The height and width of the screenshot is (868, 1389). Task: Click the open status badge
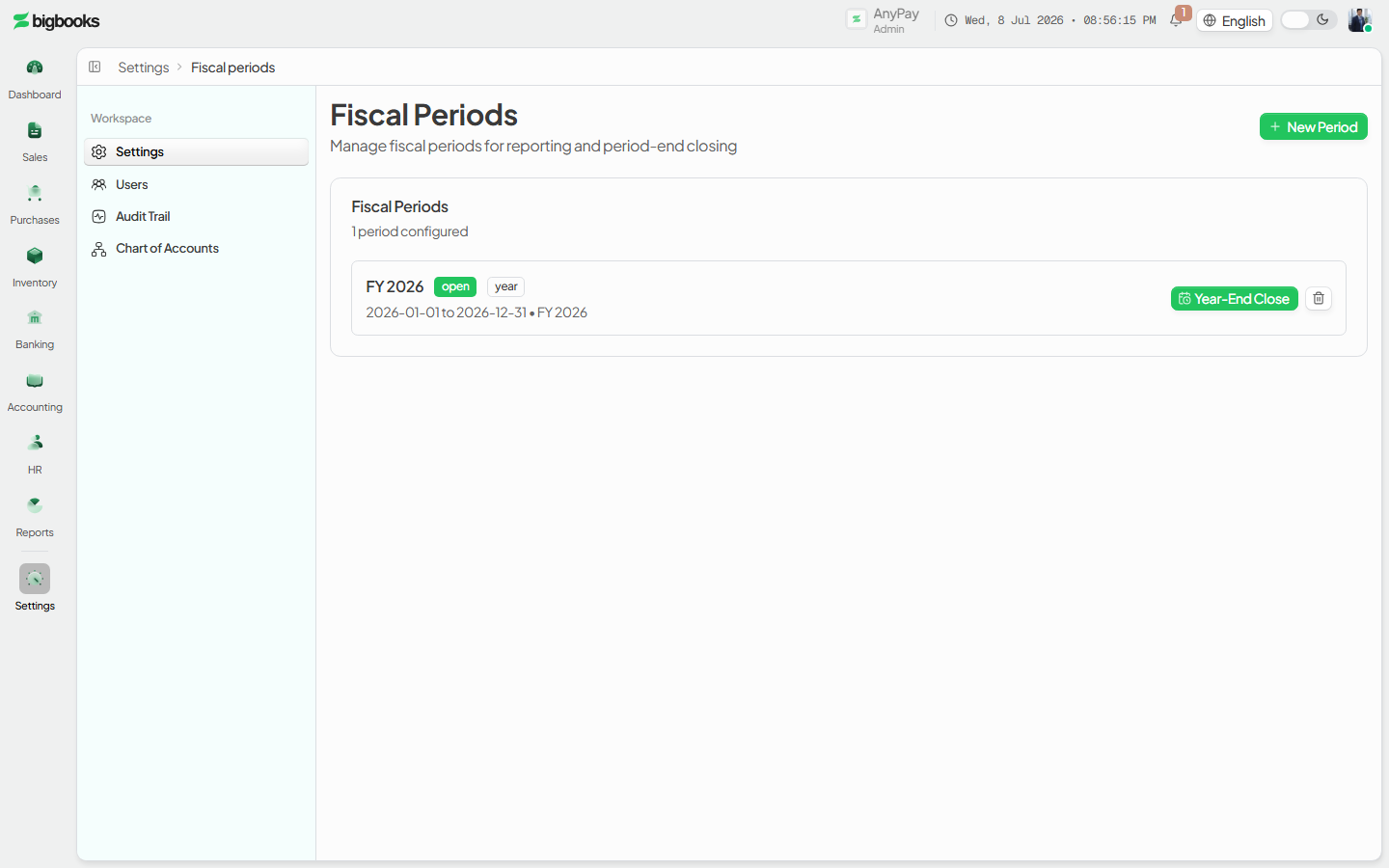click(455, 286)
